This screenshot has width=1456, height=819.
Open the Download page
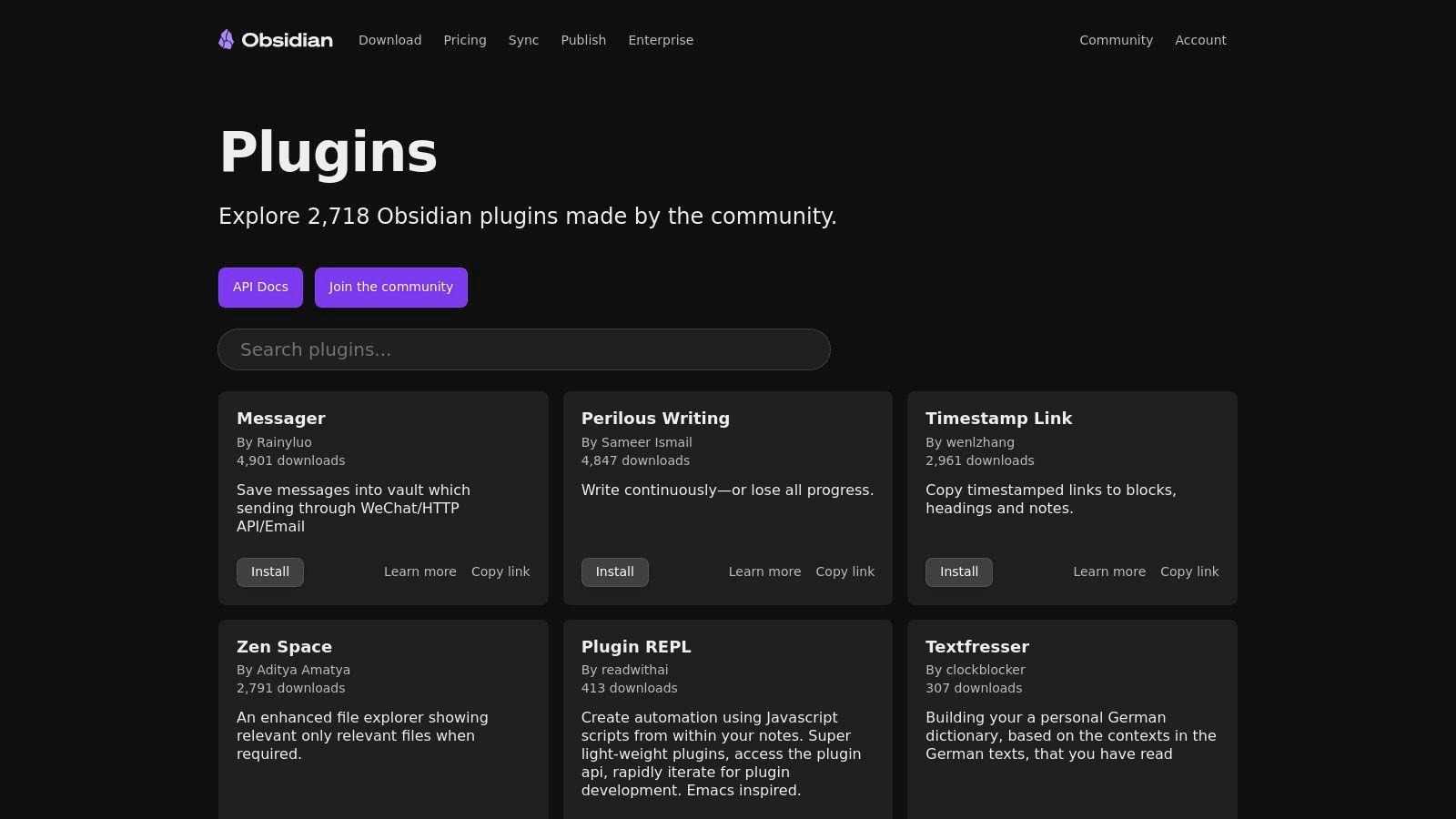[x=389, y=40]
